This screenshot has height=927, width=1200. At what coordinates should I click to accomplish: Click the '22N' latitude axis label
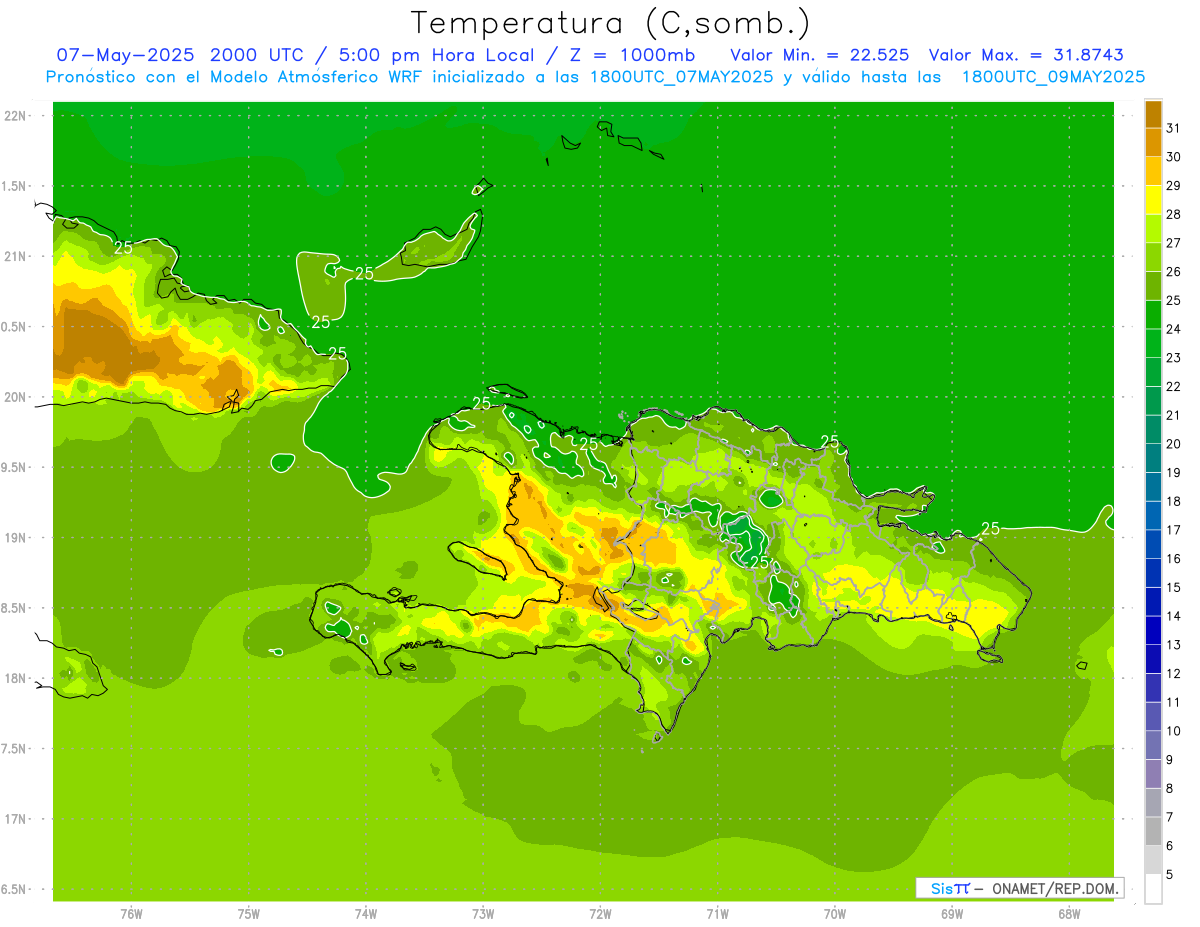tap(16, 116)
